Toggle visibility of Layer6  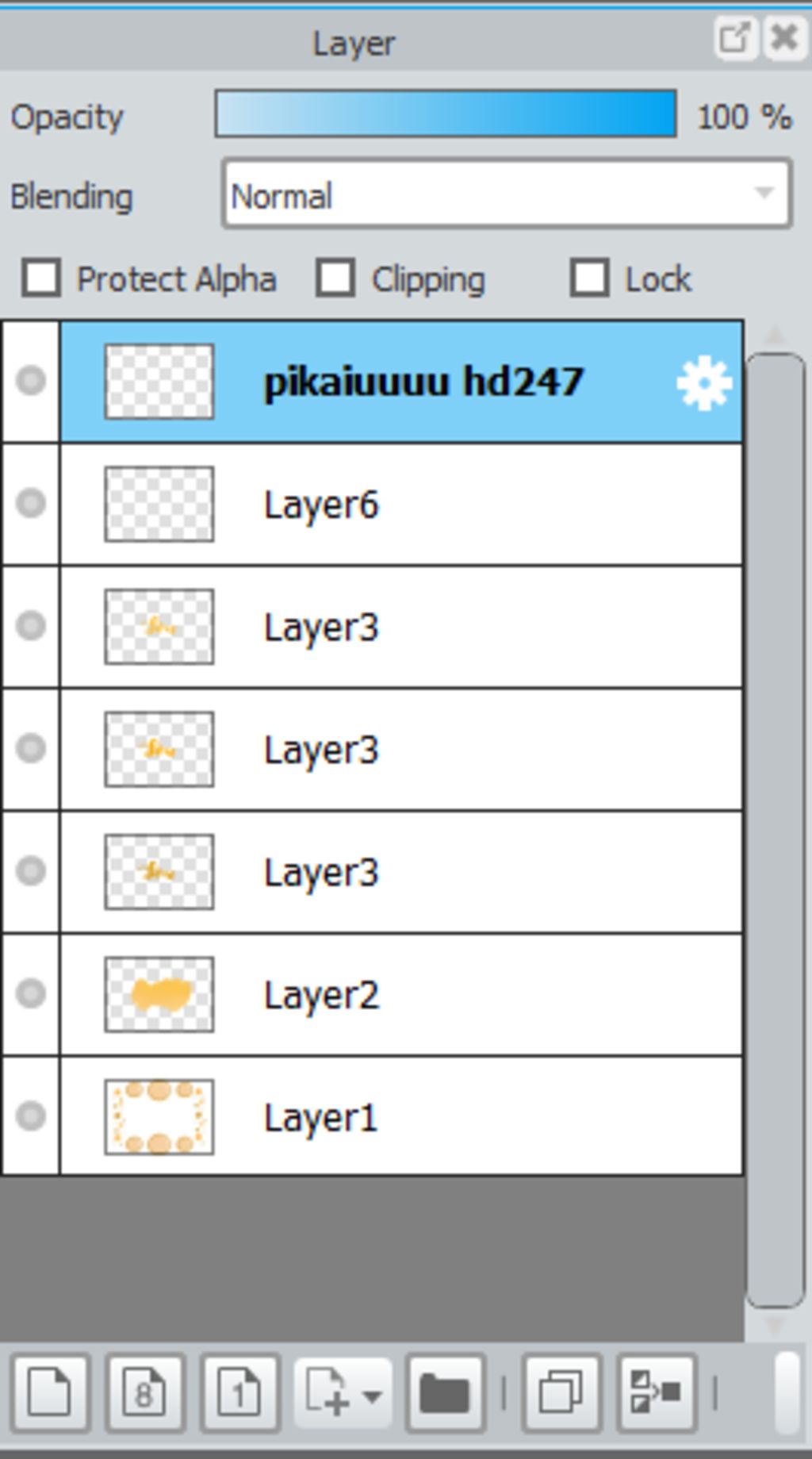[x=31, y=503]
